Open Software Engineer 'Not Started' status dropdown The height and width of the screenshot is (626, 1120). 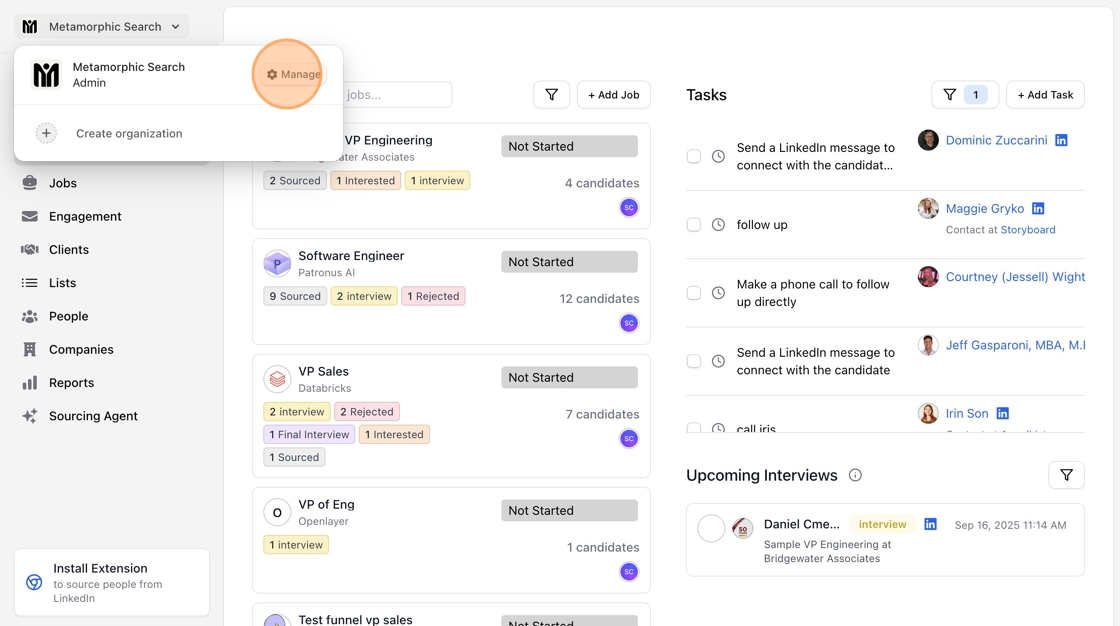[569, 262]
